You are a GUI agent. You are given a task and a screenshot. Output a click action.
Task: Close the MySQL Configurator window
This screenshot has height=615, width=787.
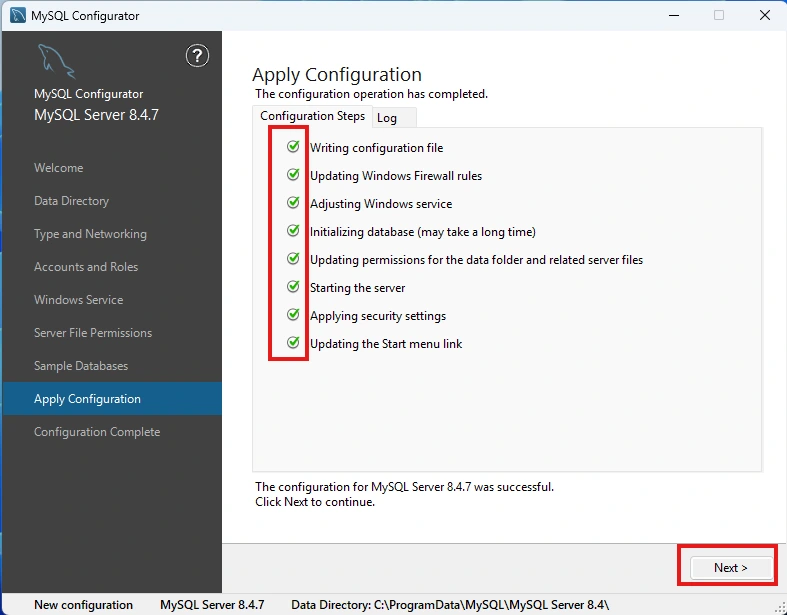[x=764, y=16]
